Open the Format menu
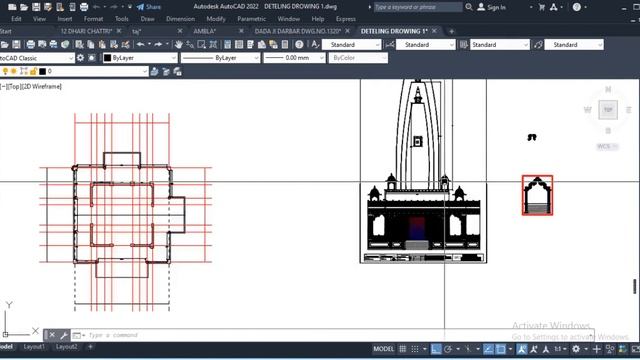The width and height of the screenshot is (640, 360). 93,19
